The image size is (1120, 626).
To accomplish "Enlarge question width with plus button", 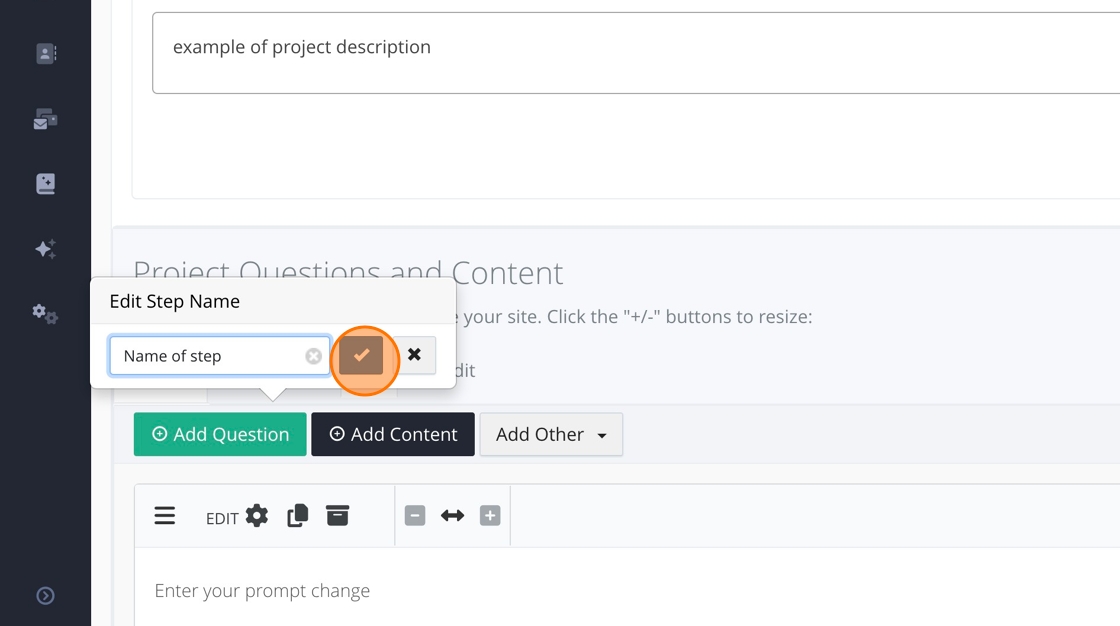I will point(489,516).
